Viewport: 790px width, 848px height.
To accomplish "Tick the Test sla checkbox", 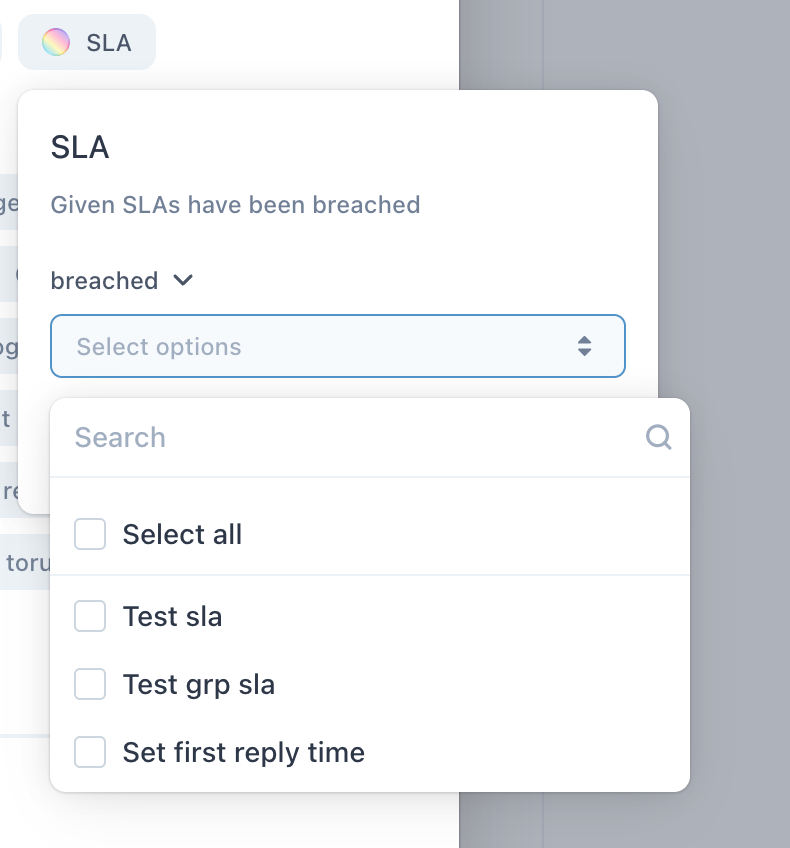I will (x=90, y=615).
